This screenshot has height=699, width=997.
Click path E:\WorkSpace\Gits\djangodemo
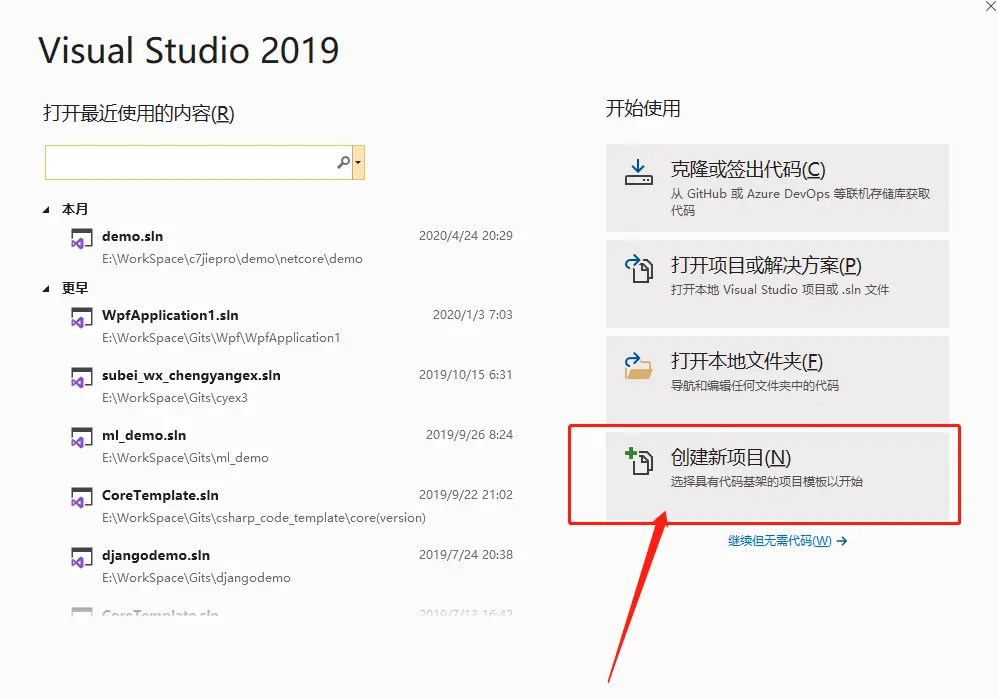pyautogui.click(x=196, y=578)
